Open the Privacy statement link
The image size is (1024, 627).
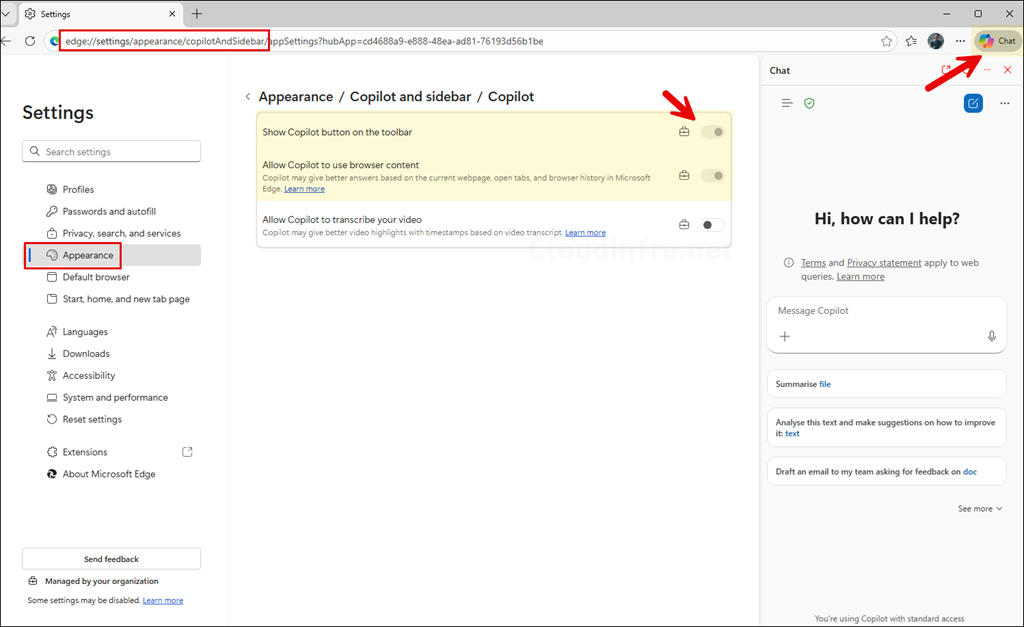coord(884,263)
